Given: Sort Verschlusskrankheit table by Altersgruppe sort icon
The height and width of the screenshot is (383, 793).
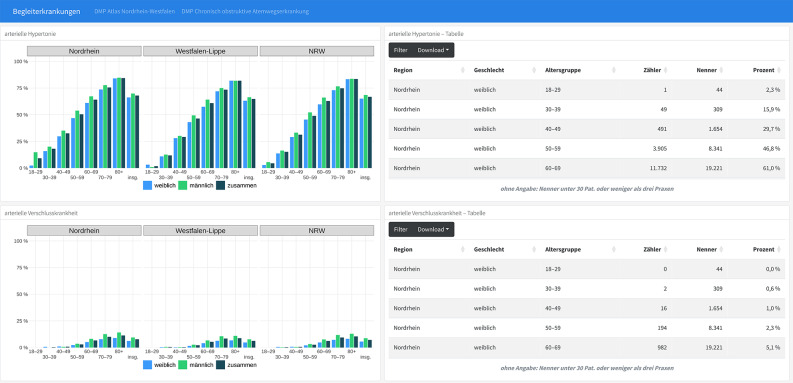Looking at the screenshot, I should tap(613, 249).
